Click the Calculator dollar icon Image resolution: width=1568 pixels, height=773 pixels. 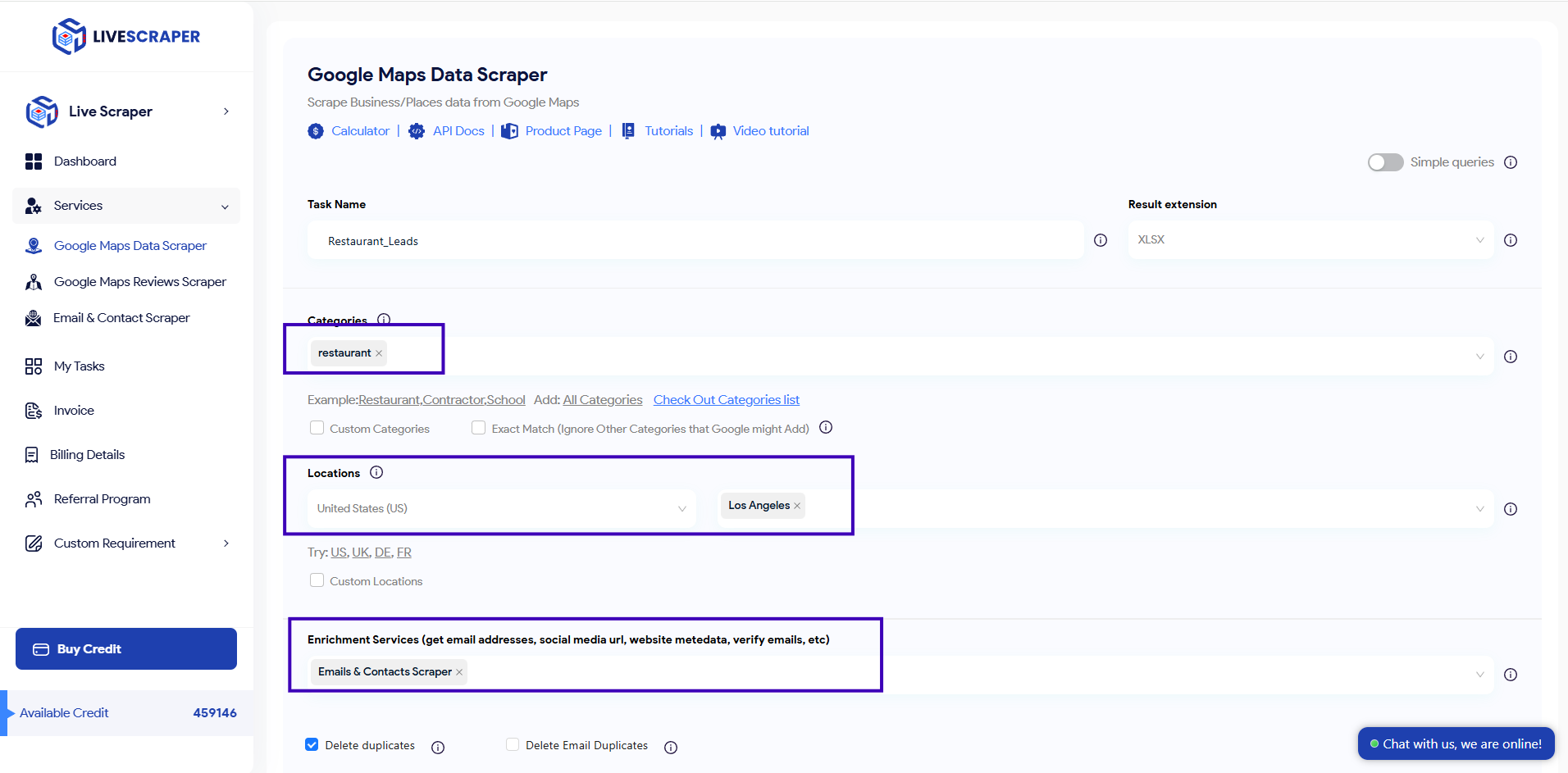click(316, 131)
